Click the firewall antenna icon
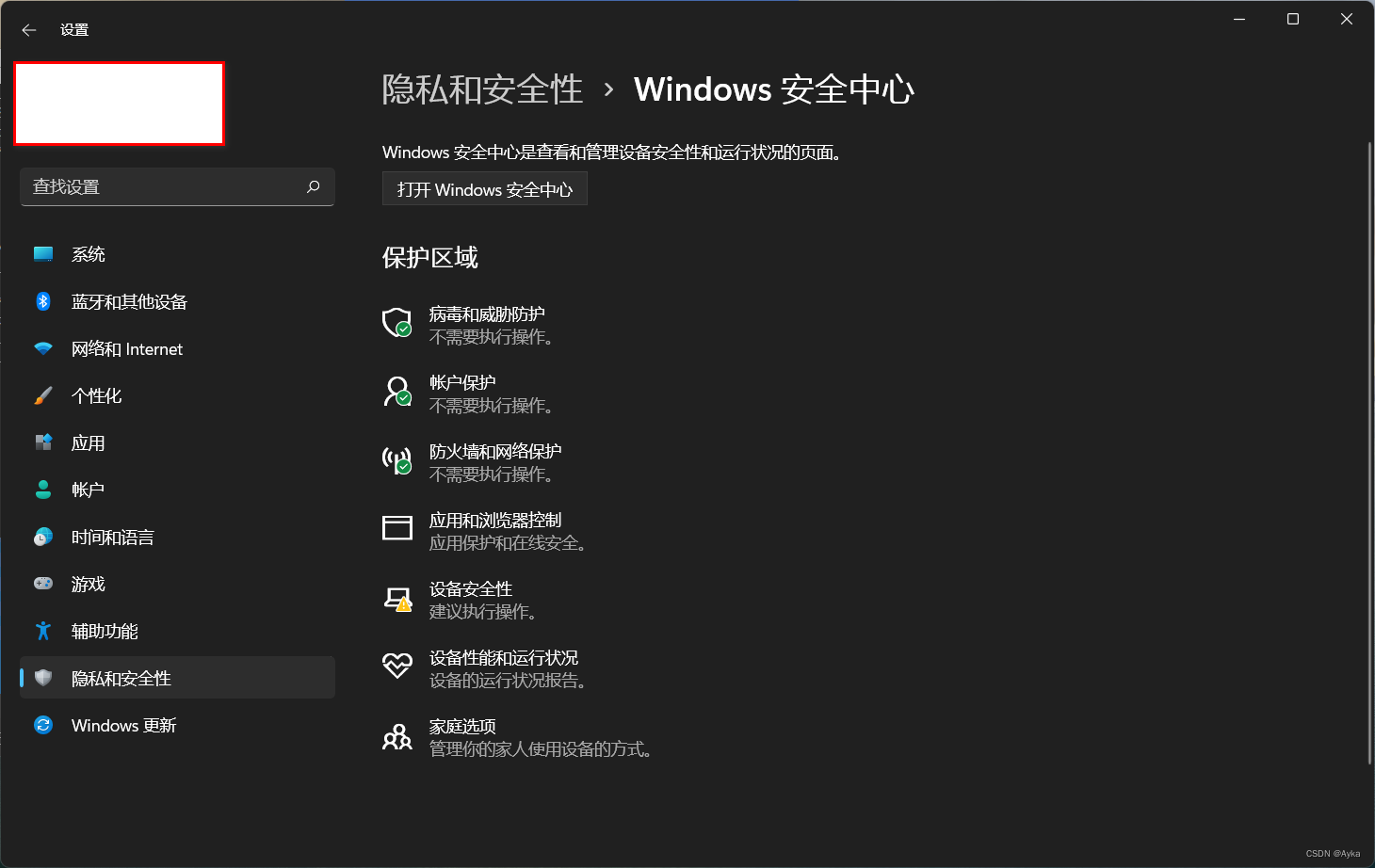Viewport: 1375px width, 868px height. coord(397,460)
